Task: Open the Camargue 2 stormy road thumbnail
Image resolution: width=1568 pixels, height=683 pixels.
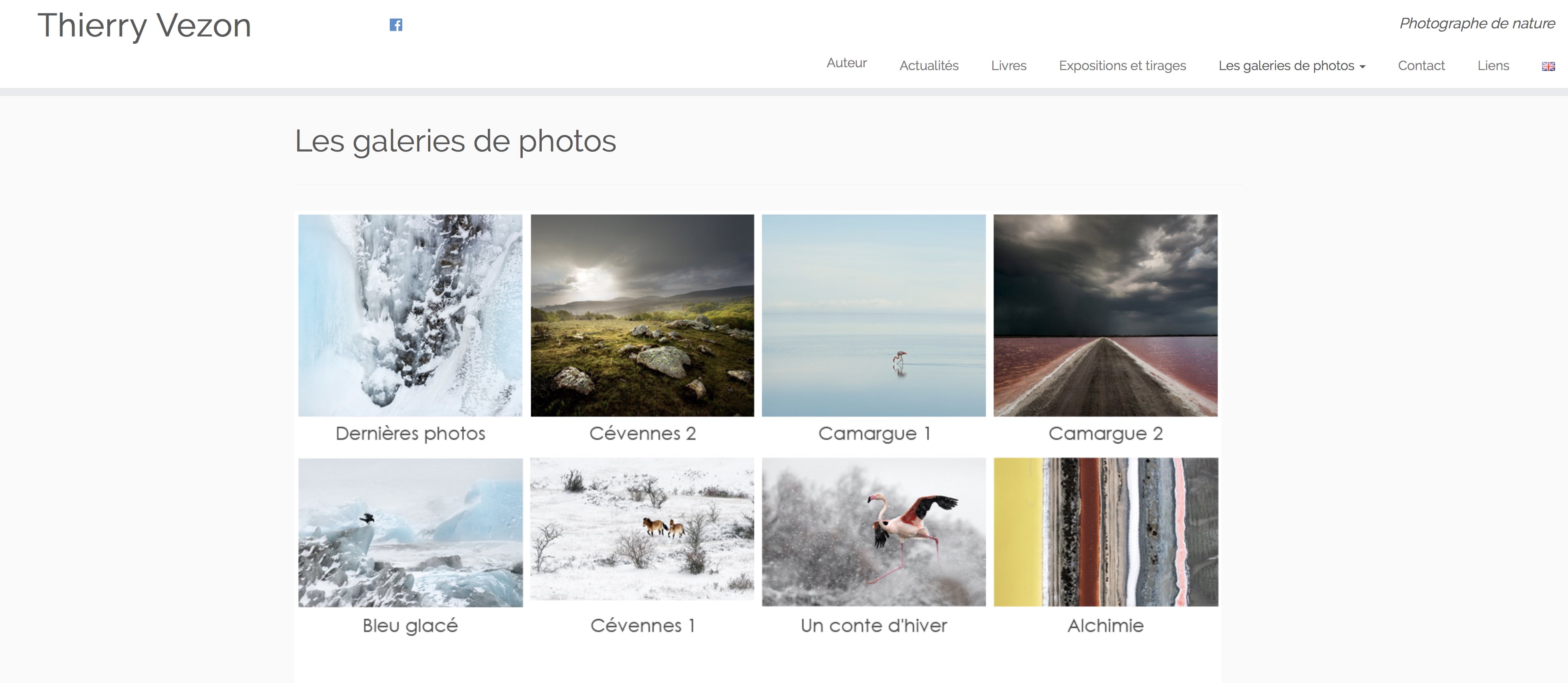Action: pos(1105,315)
